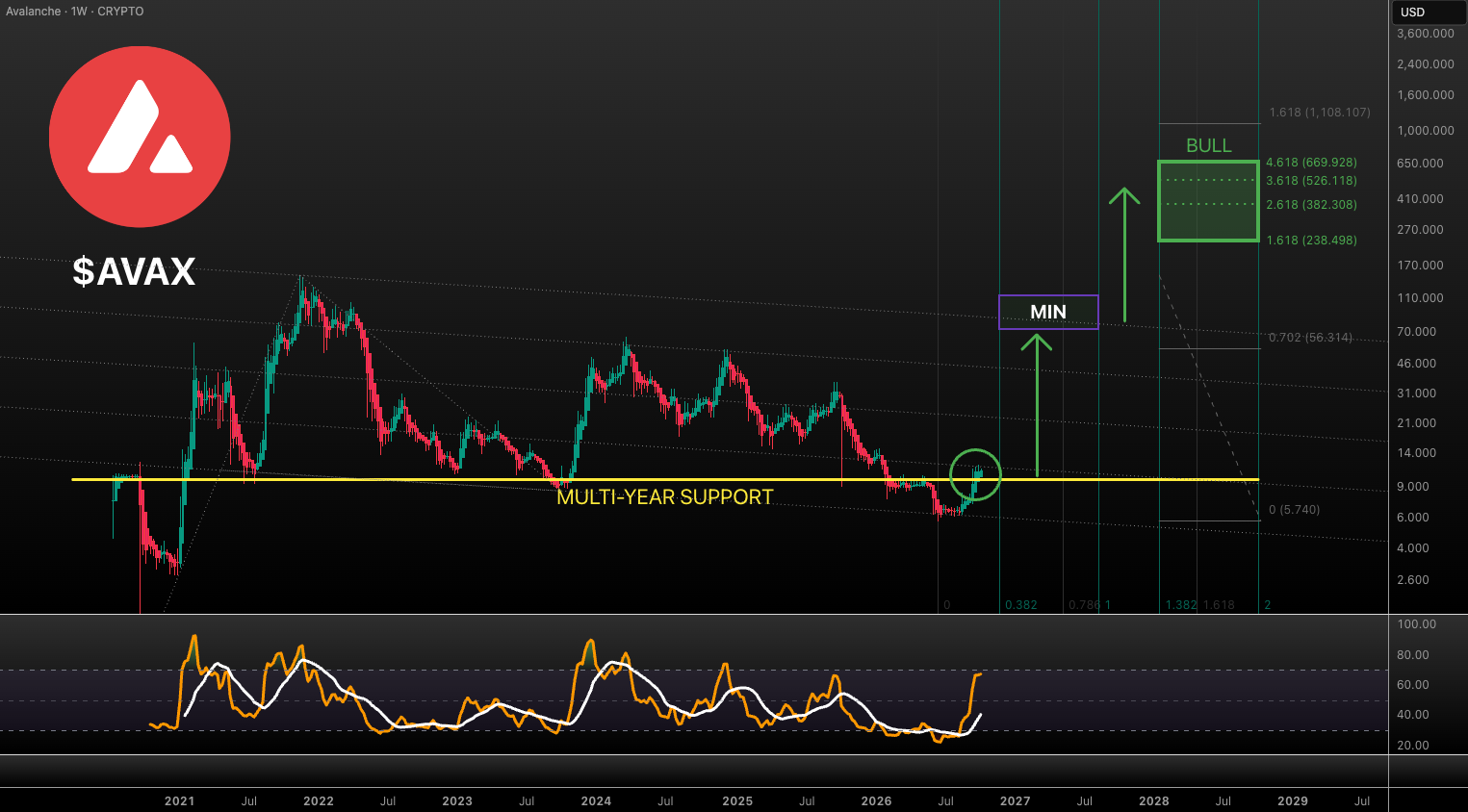The image size is (1468, 812).
Task: Click the 0 (5.740) Fibonacci base label
Action: click(1294, 510)
